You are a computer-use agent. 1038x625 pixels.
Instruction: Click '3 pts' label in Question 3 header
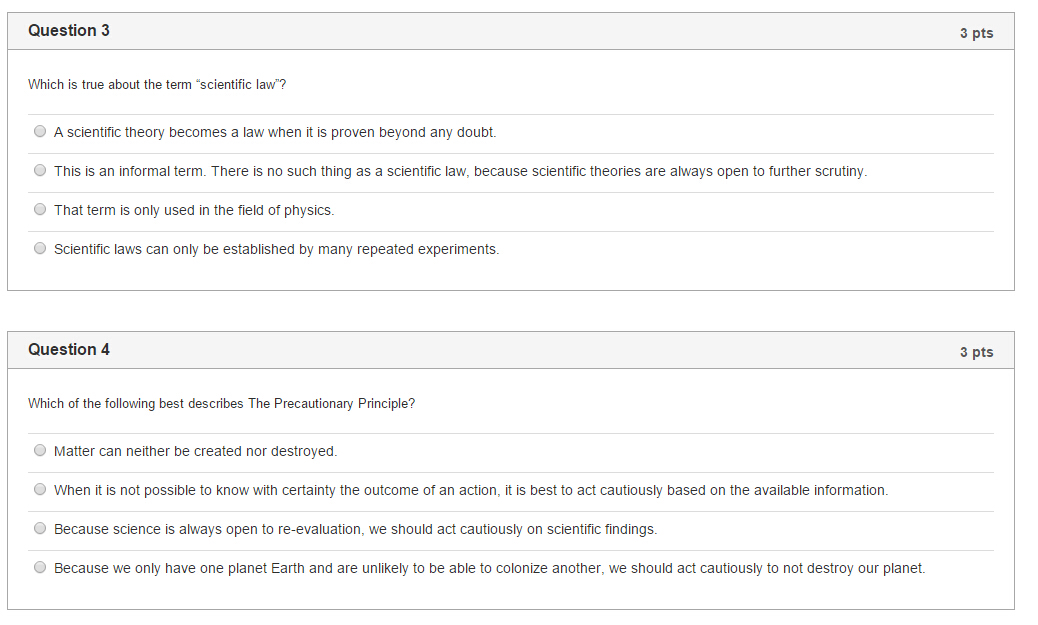pyautogui.click(x=976, y=33)
